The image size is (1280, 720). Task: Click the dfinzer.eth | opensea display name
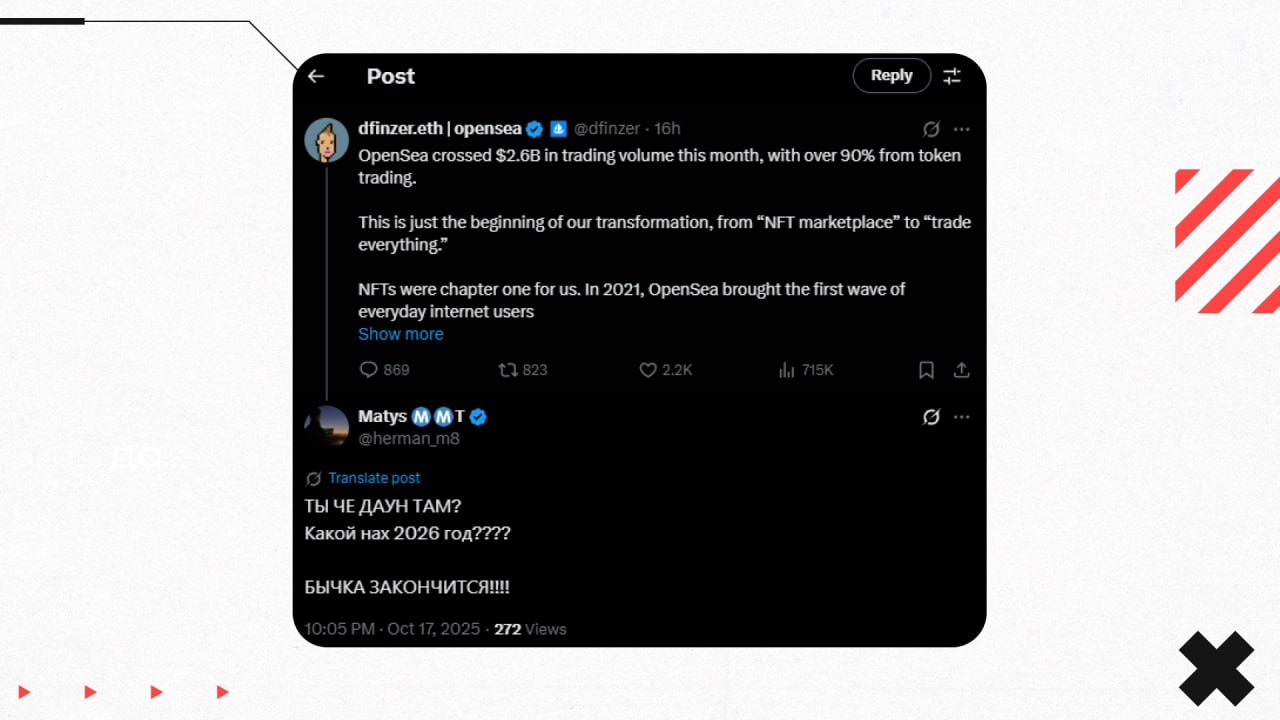coord(440,128)
